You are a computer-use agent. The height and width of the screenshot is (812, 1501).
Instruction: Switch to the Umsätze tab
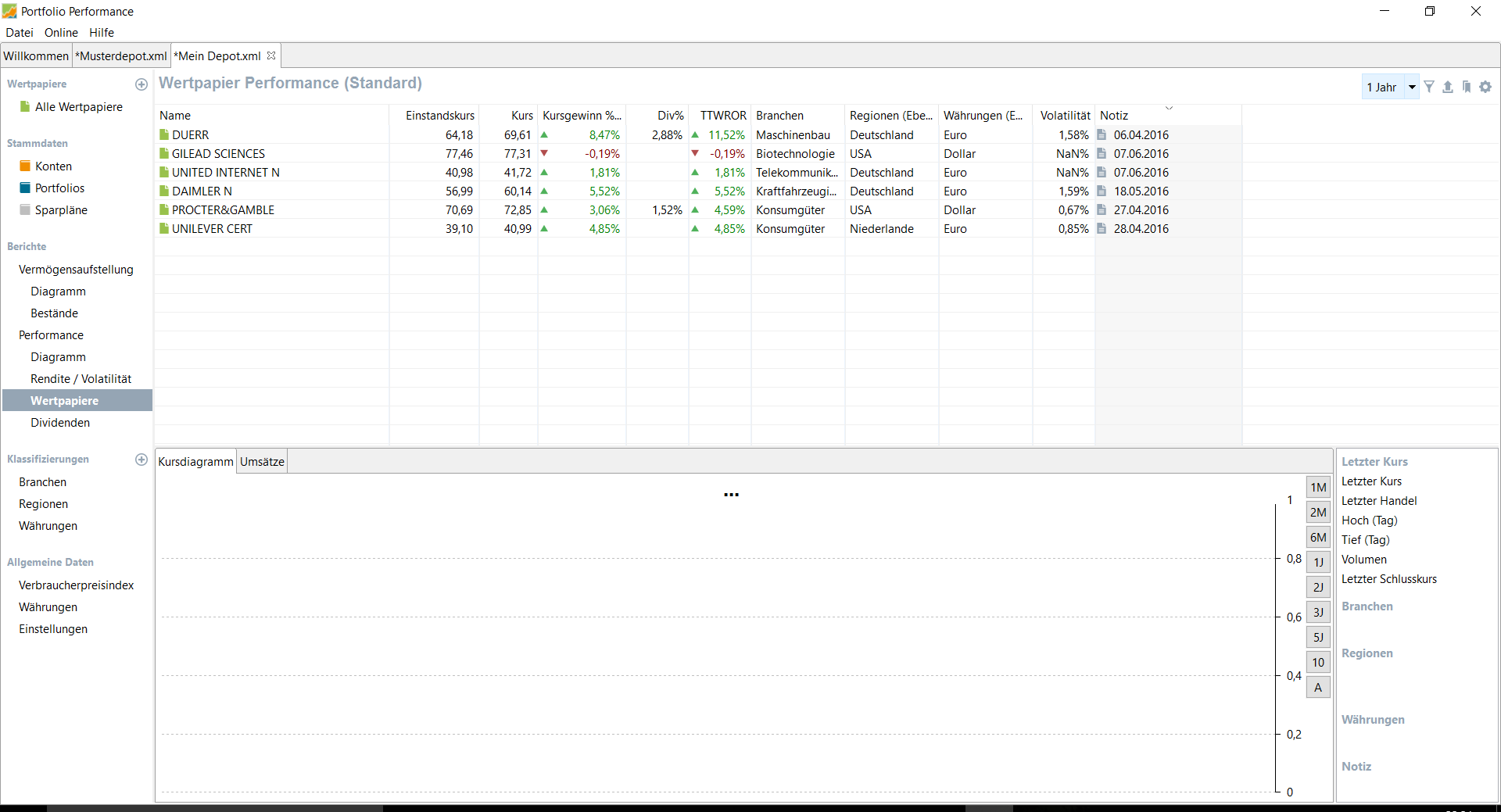(x=262, y=461)
